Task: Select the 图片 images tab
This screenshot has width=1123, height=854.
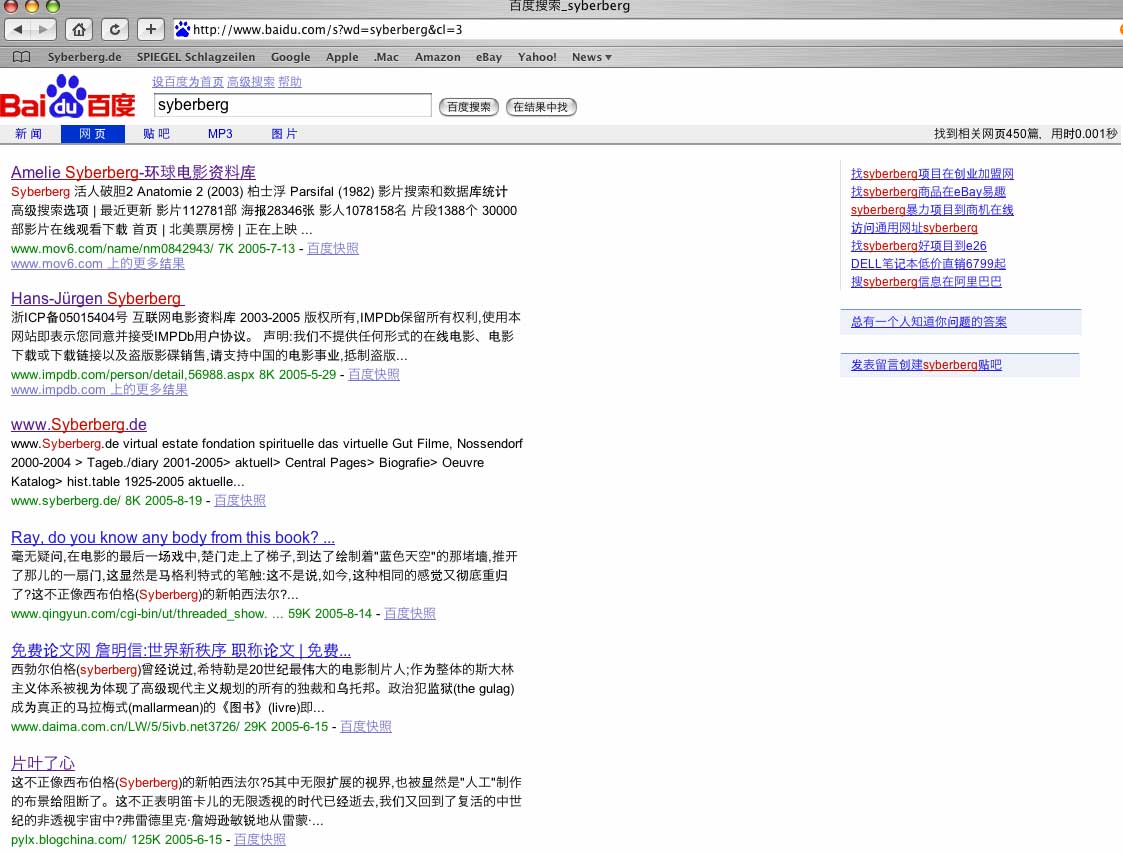Action: (x=284, y=134)
